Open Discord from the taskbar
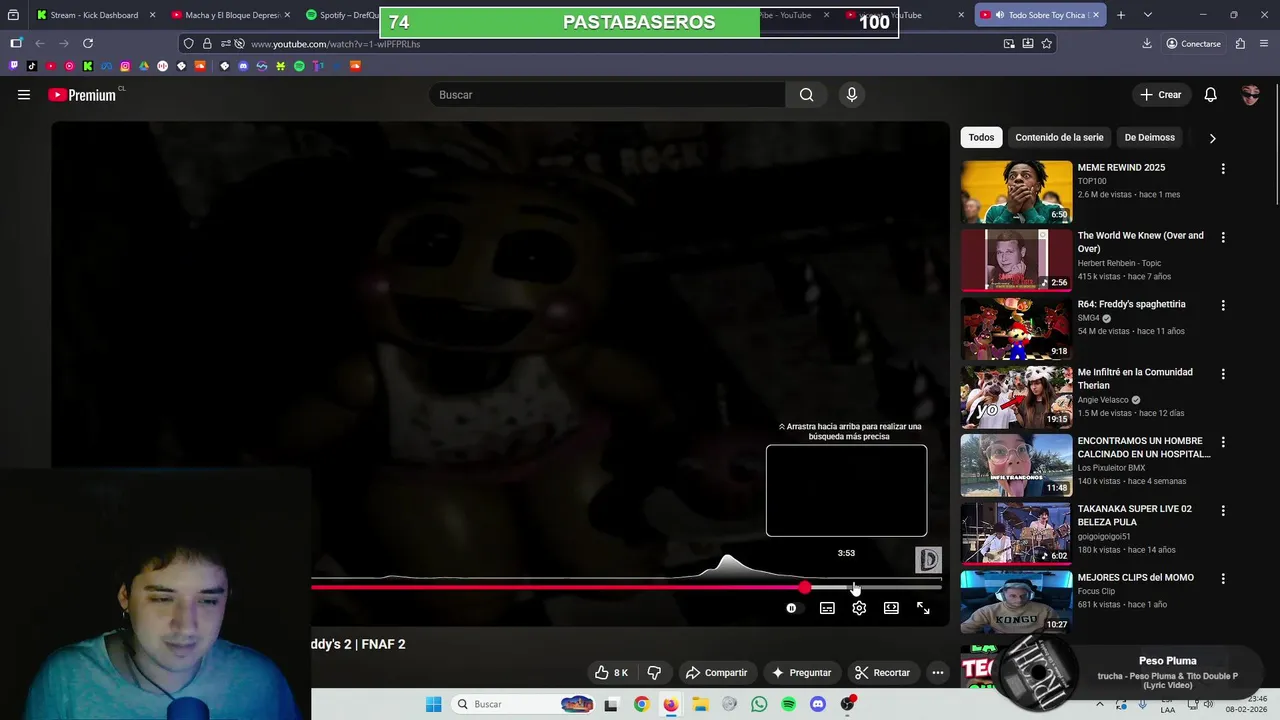1280x720 pixels. tap(818, 704)
